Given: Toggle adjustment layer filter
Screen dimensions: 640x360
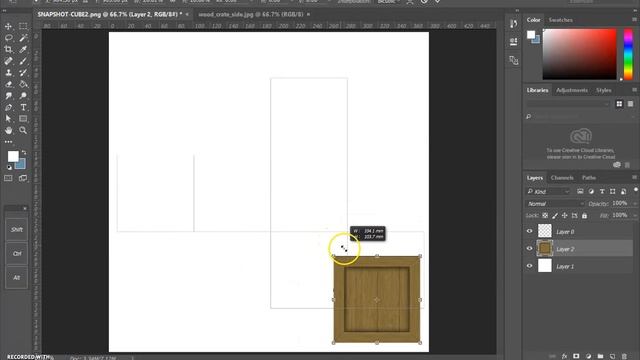Looking at the screenshot, I should [x=591, y=191].
